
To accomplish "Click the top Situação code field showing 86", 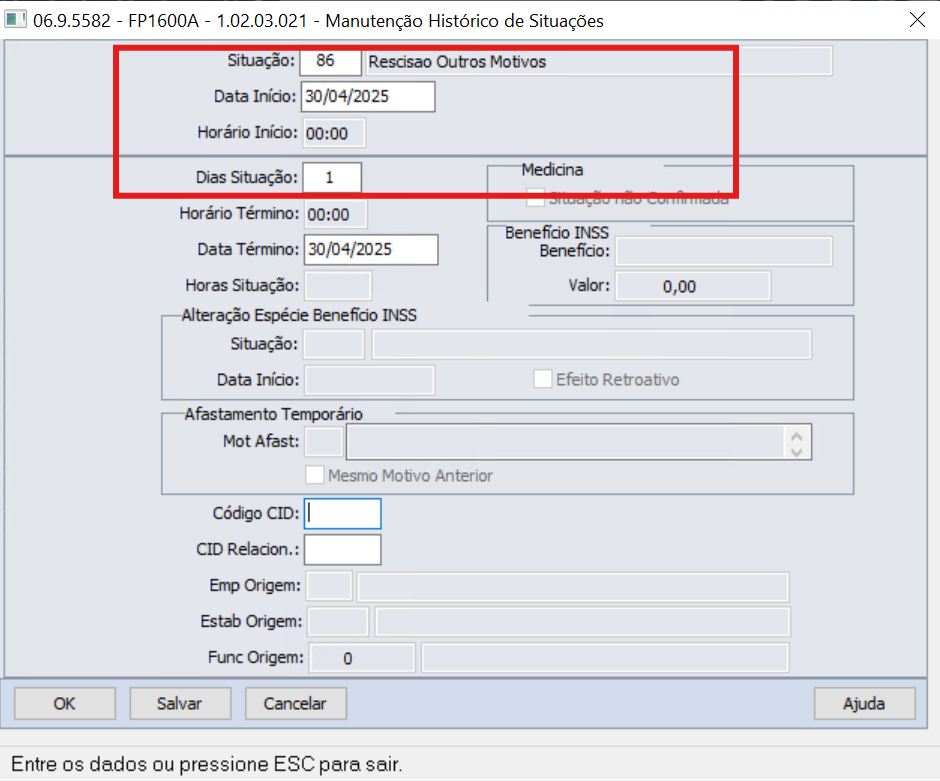I will click(330, 61).
